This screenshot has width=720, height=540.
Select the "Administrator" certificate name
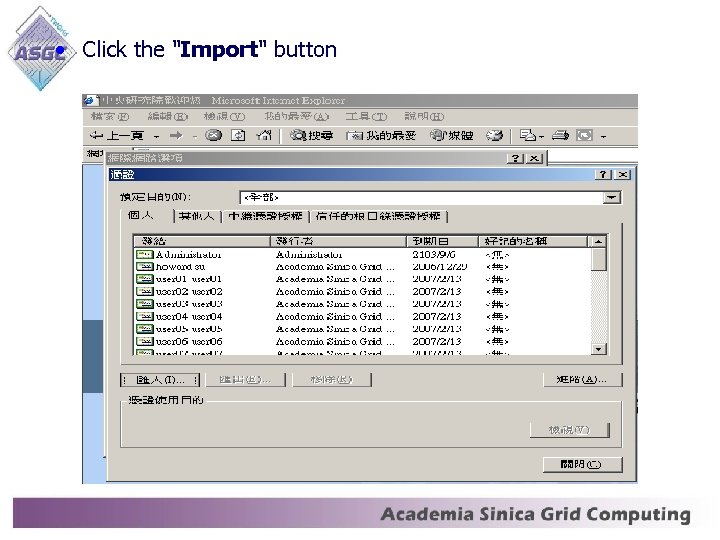pyautogui.click(x=188, y=254)
